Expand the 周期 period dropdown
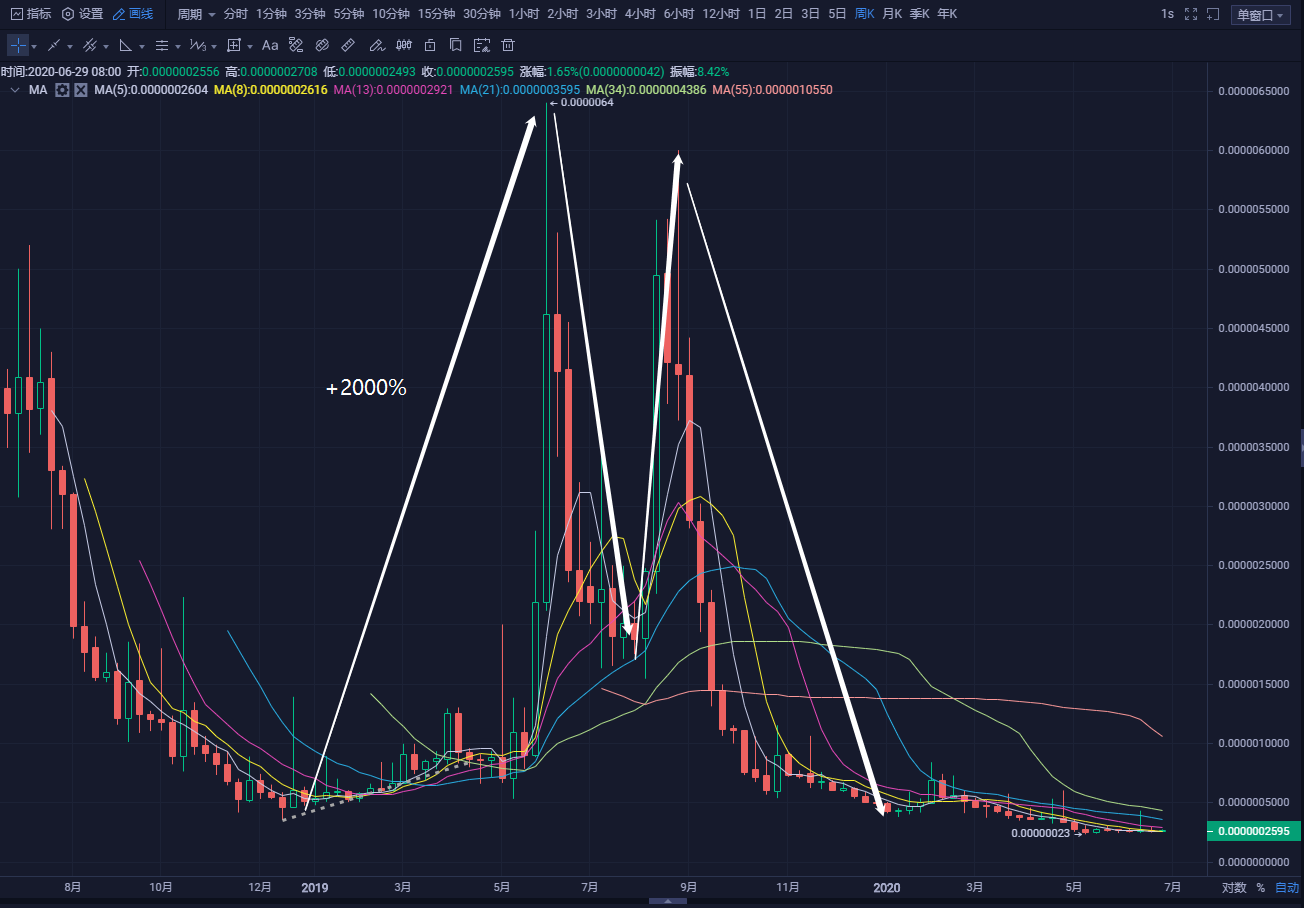 [197, 14]
